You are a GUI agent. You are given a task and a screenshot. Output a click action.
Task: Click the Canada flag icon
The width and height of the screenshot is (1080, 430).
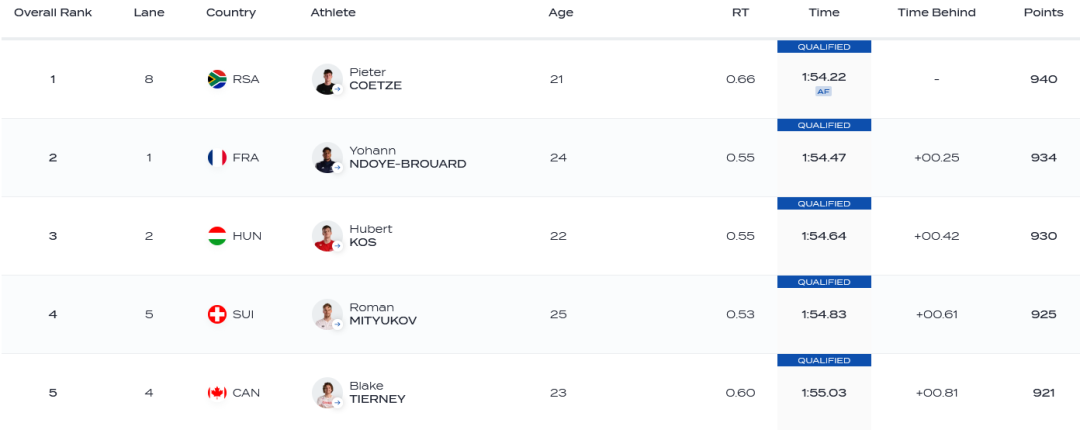[x=216, y=393]
